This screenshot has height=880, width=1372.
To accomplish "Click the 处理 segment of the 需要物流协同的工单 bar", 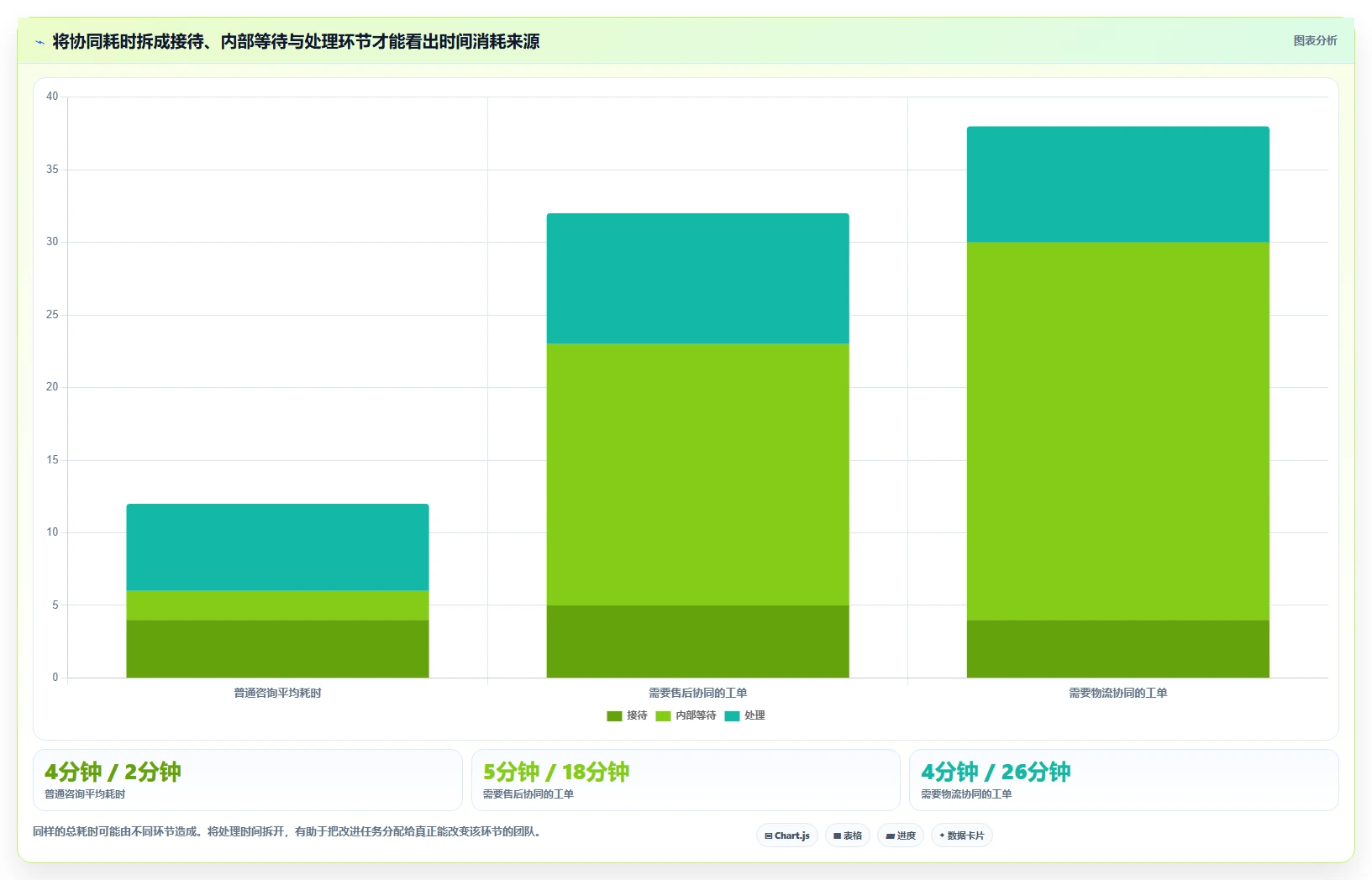I will pyautogui.click(x=1117, y=185).
